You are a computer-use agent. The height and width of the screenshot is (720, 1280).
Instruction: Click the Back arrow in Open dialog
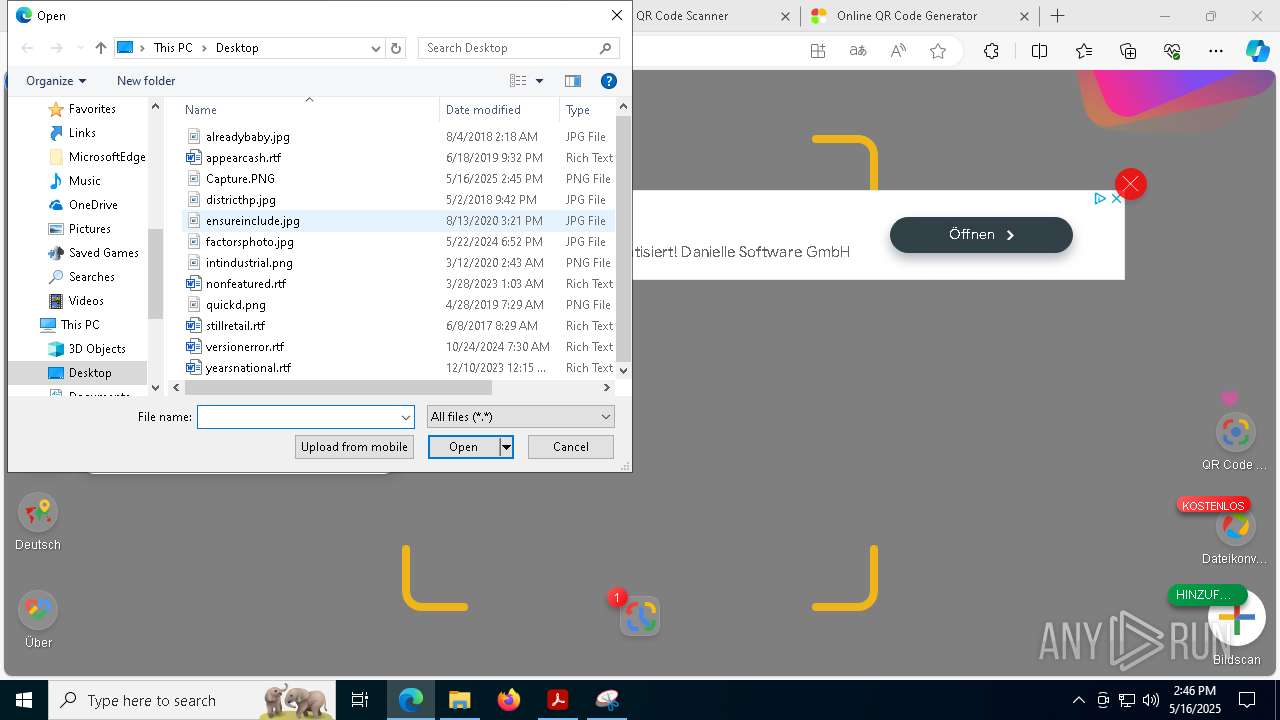coord(27,48)
